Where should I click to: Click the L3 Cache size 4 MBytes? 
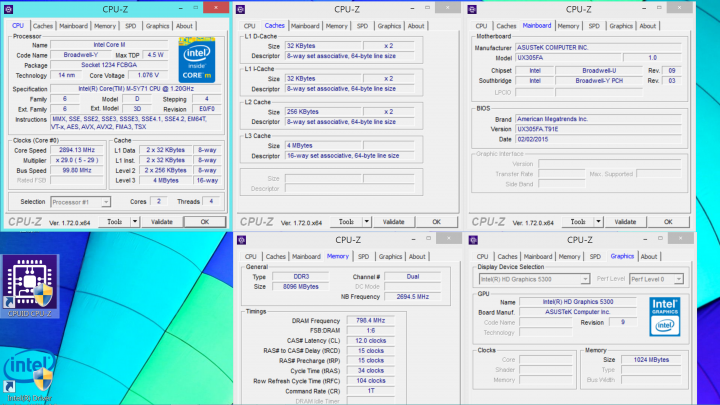coord(323,146)
